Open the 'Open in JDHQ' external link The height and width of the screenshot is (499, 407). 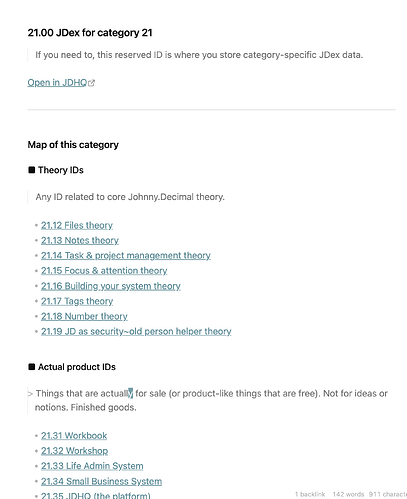pos(57,83)
